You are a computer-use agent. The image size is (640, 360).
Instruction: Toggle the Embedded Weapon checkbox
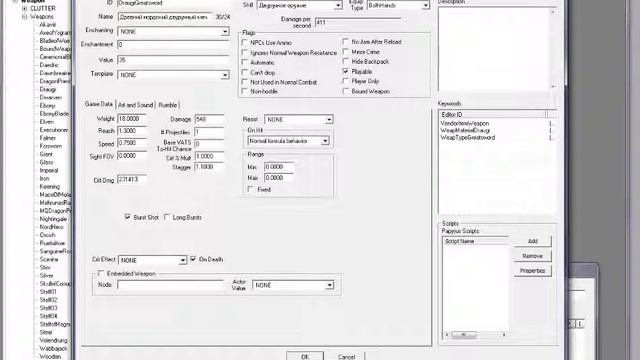[101, 273]
